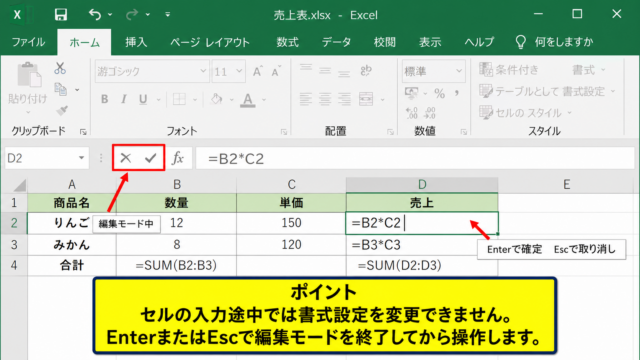640x360 pixels.
Task: Click the 単価 header cell
Action: click(x=291, y=202)
